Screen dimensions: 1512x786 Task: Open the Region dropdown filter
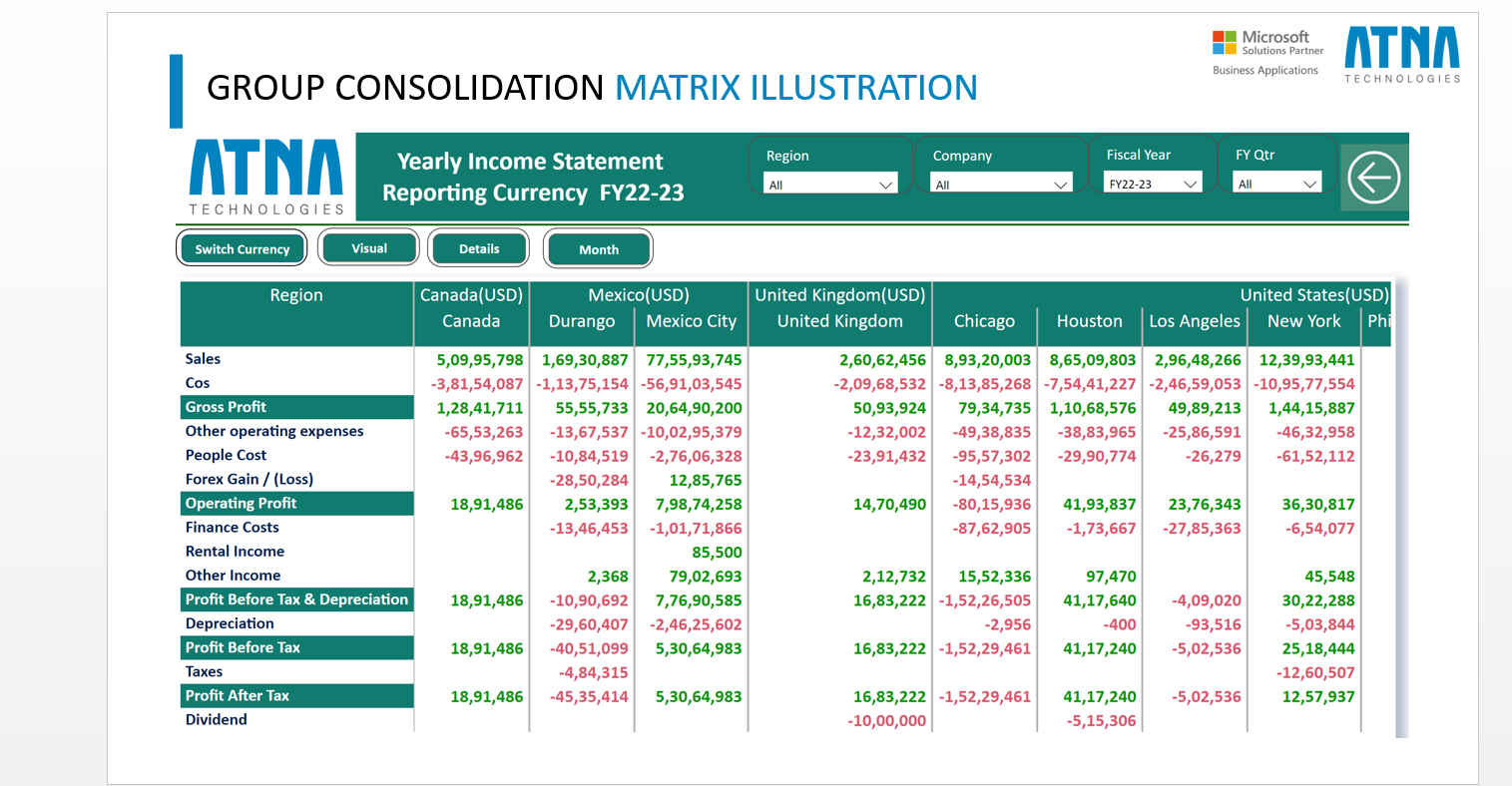click(830, 185)
